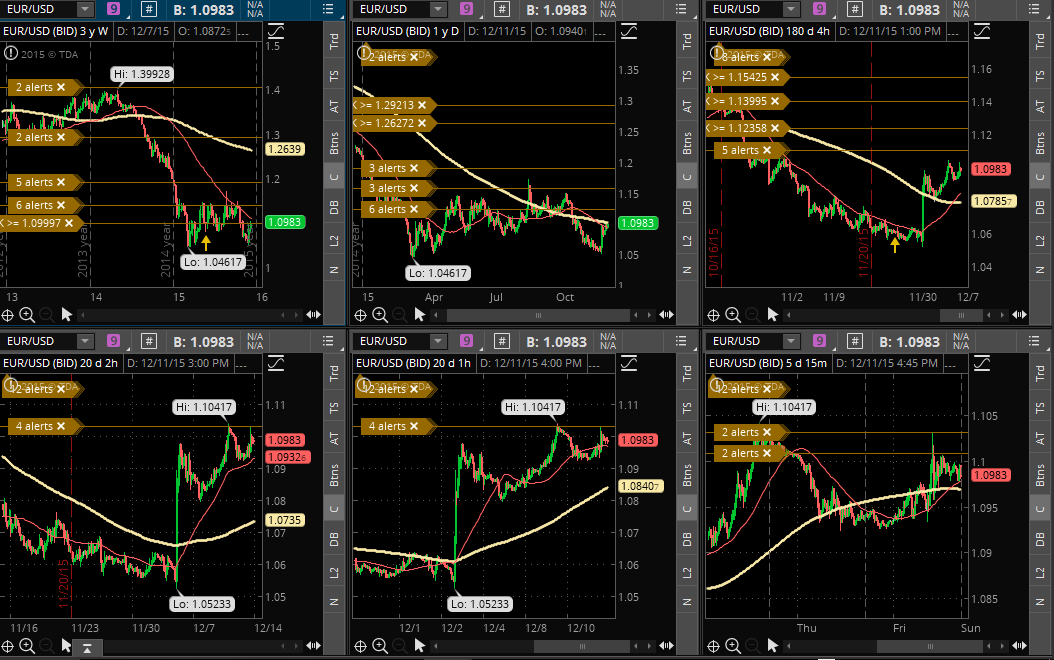
Task: Click the # grid icon above the 1 y D chart
Action: pyautogui.click(x=501, y=9)
